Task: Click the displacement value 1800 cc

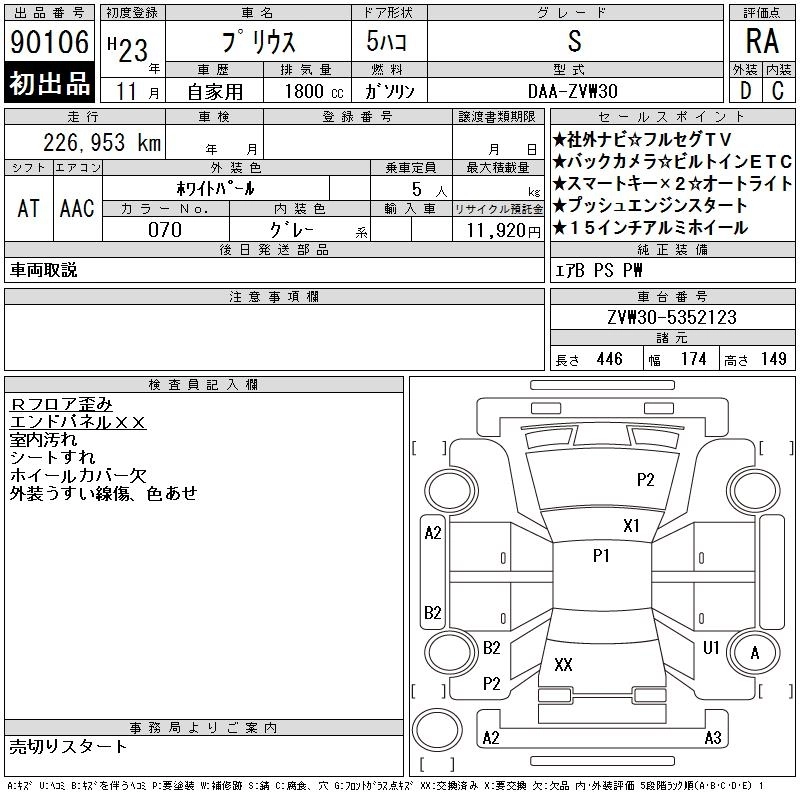Action: [314, 91]
